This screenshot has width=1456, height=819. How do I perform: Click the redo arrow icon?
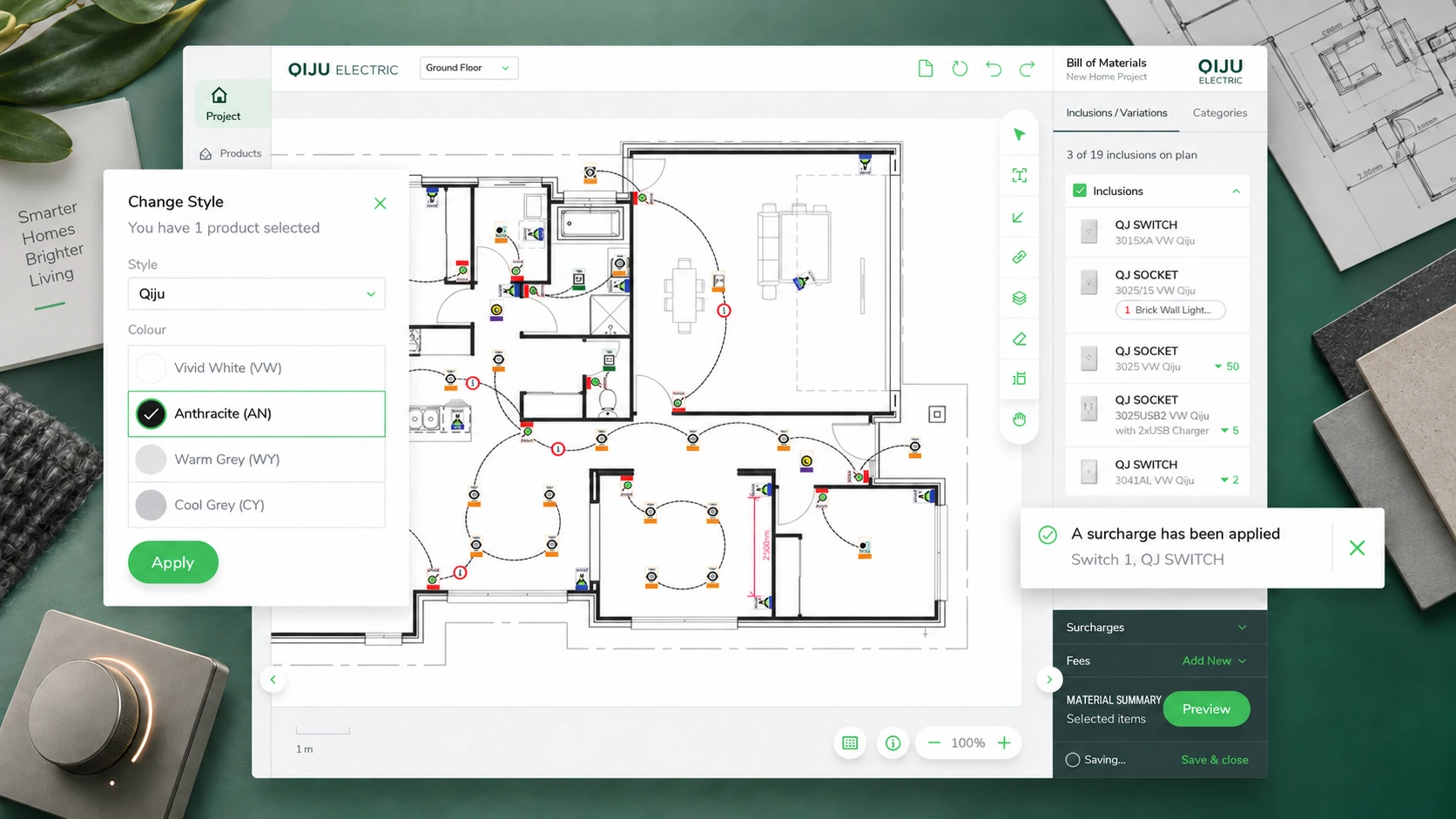tap(1028, 69)
